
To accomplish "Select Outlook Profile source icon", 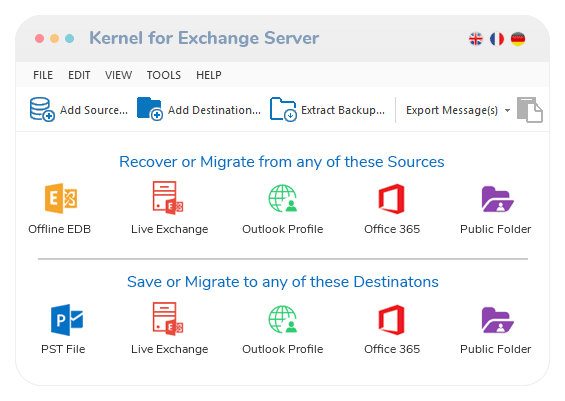I will (x=283, y=198).
